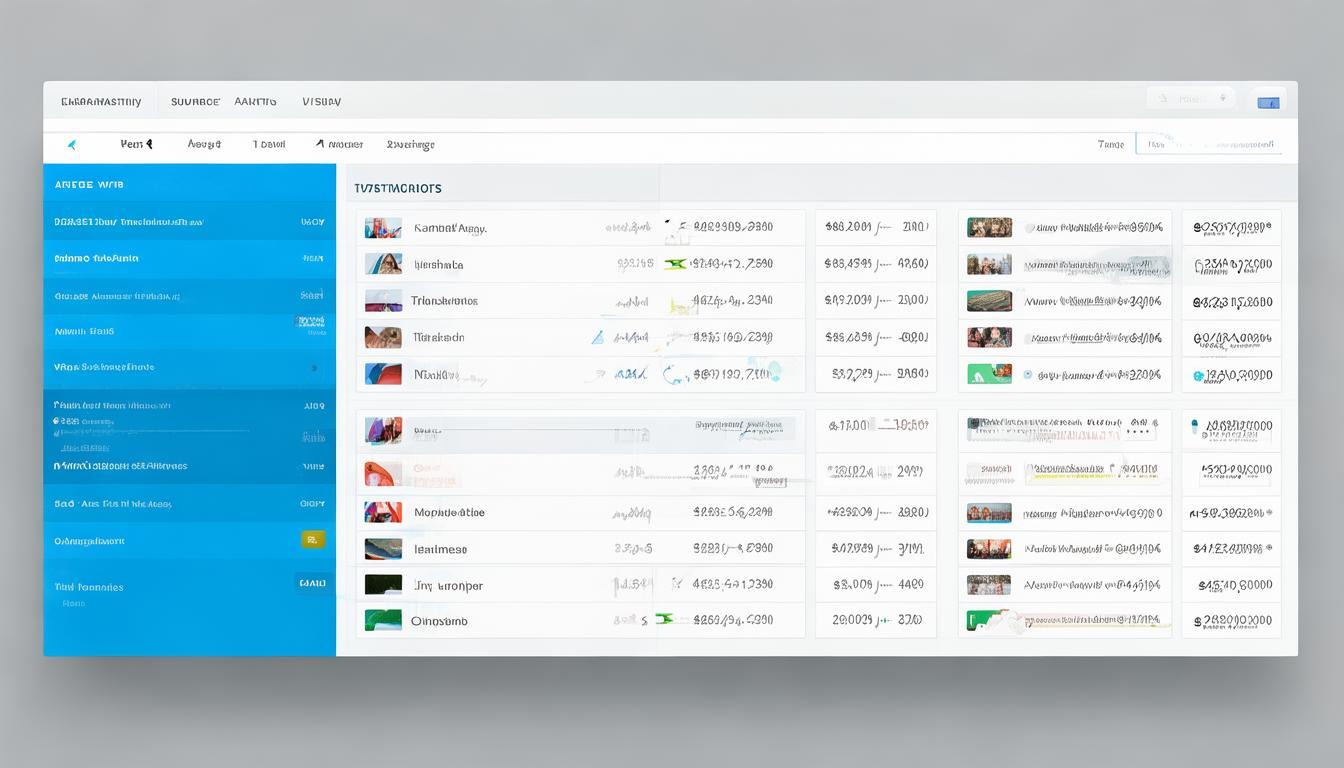
Task: Select the Mopdueatioe entry in the list
Action: tap(449, 513)
